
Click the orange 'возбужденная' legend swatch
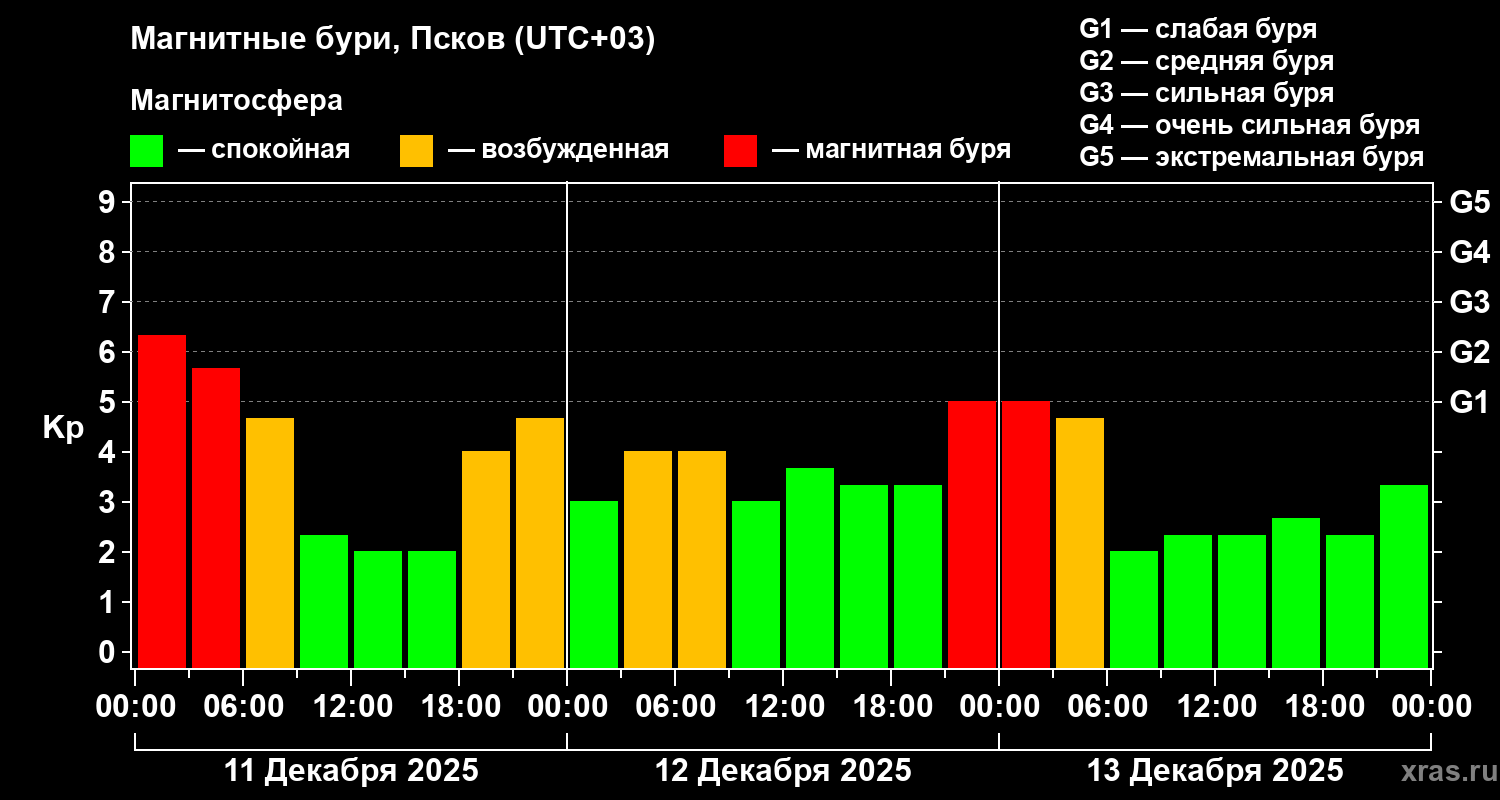(416, 151)
